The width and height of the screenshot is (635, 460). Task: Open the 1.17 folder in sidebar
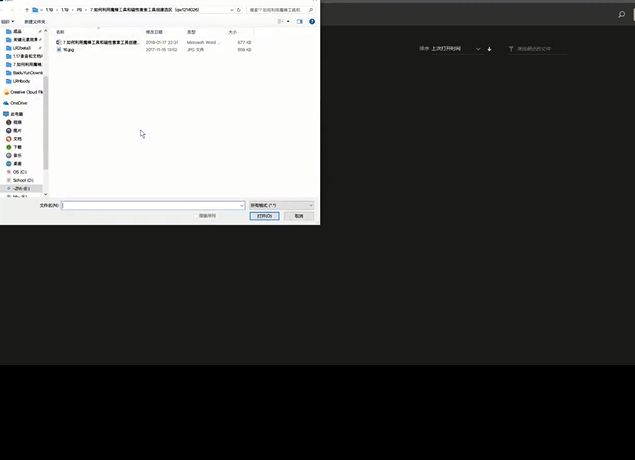[x=24, y=56]
